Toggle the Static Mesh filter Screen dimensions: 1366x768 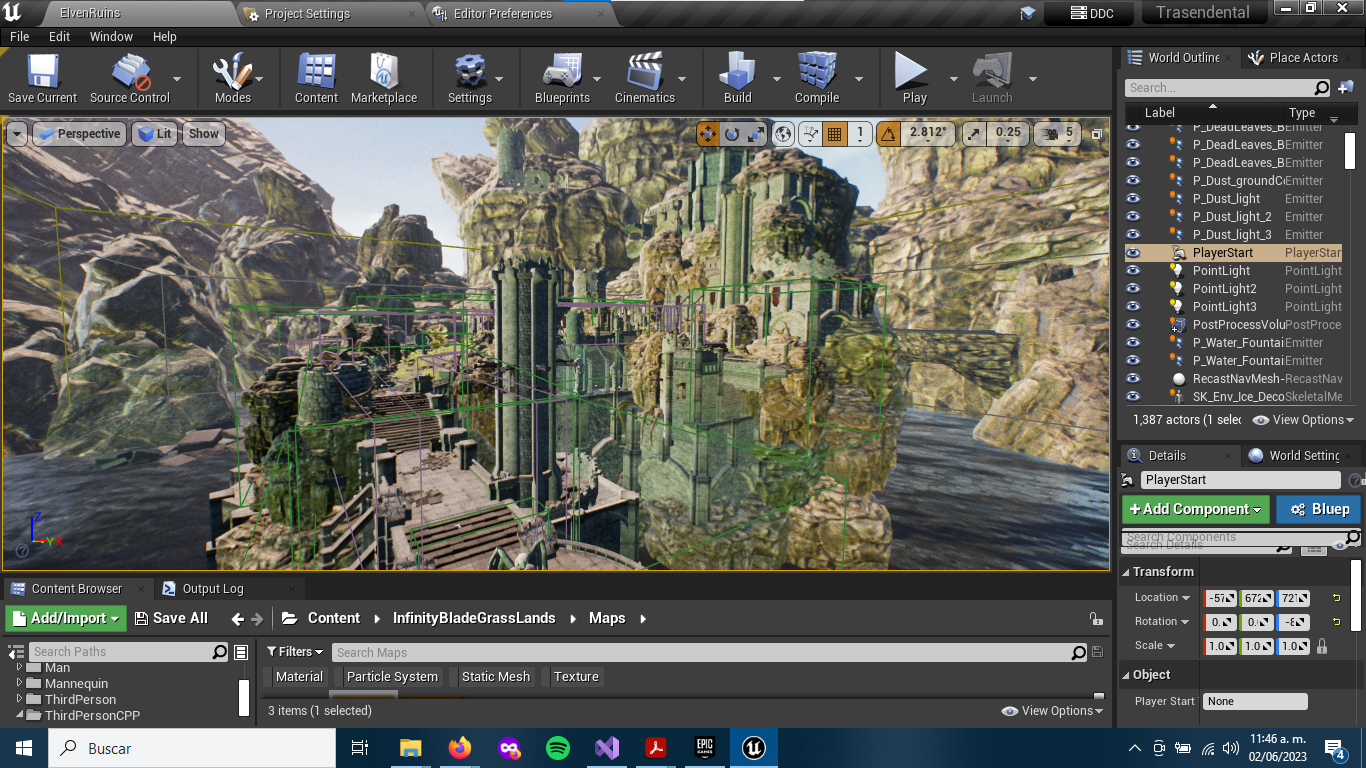point(495,677)
